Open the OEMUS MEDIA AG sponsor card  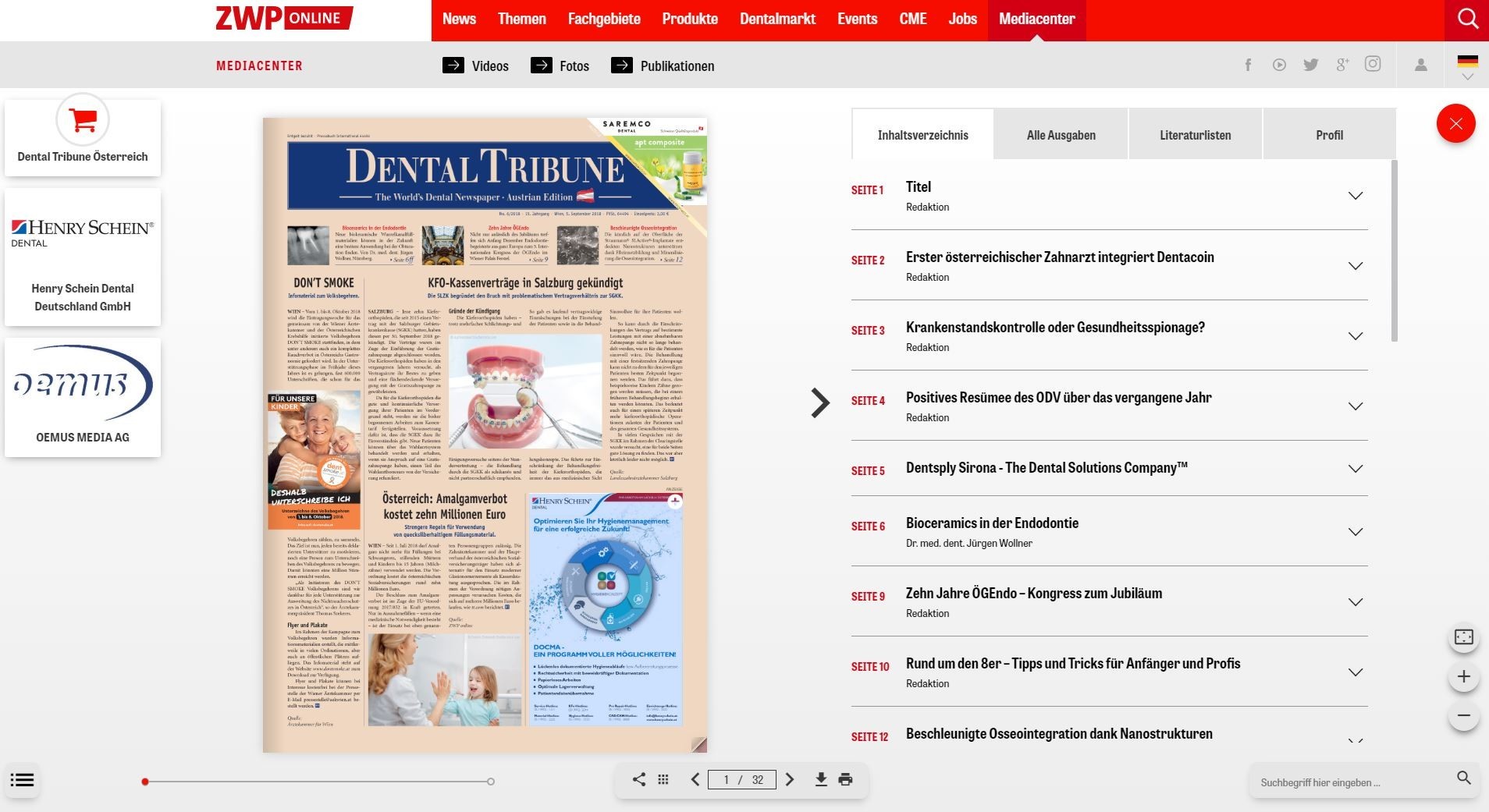83,397
